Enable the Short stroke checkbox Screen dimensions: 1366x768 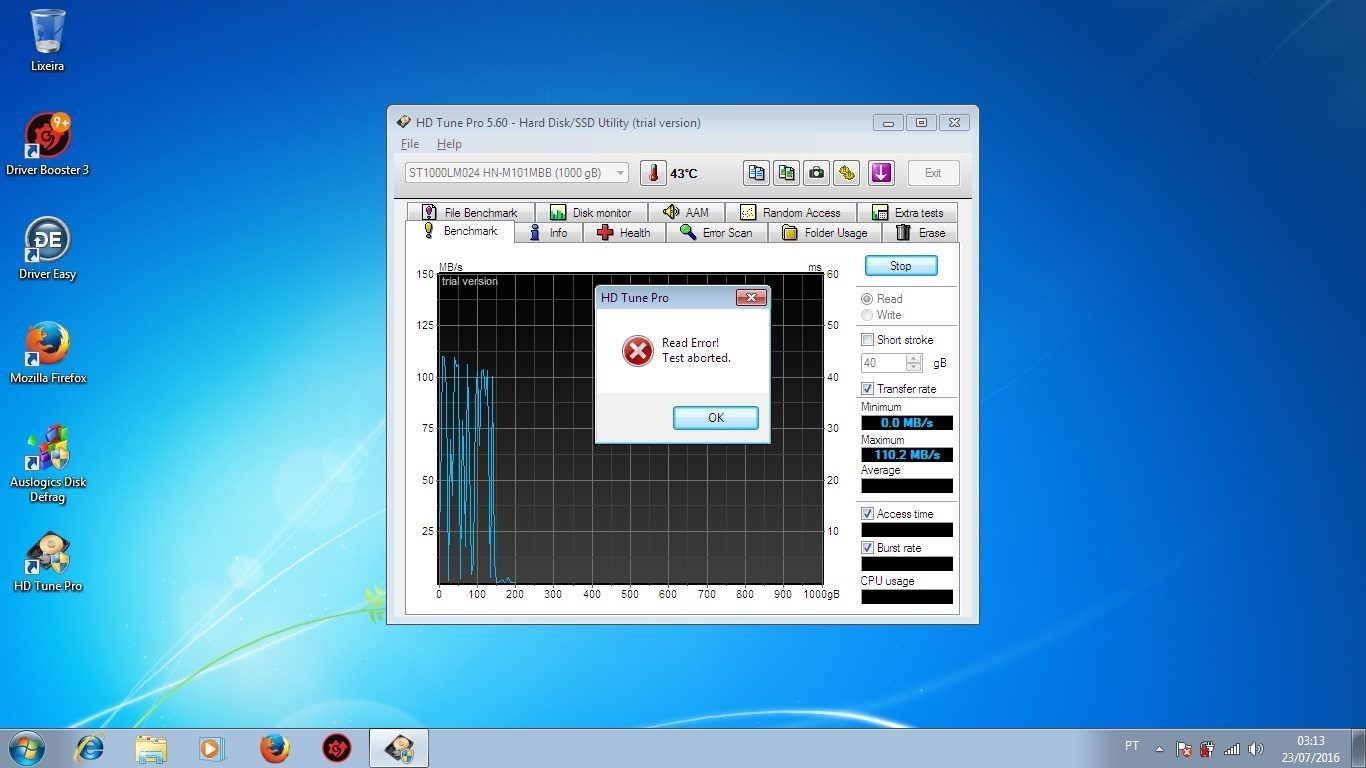(867, 340)
